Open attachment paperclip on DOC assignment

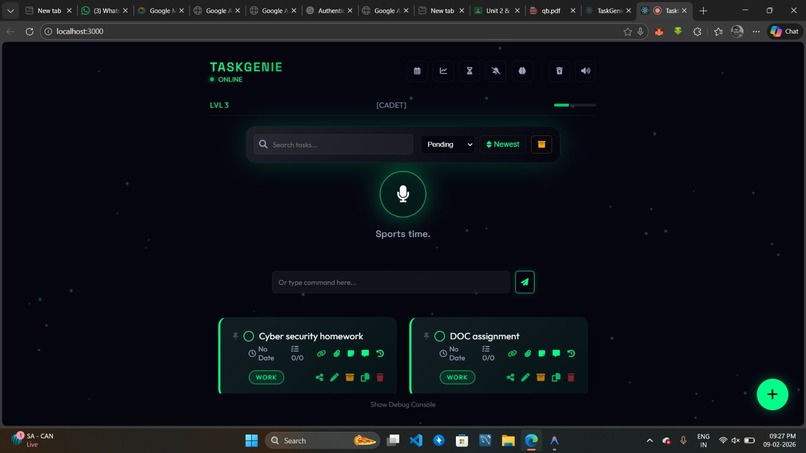tap(527, 353)
